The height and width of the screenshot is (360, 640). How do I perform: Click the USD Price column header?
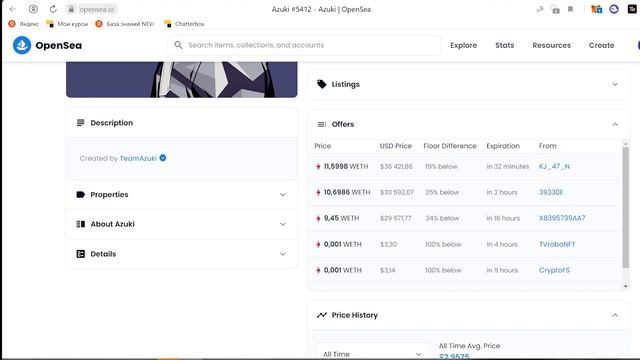[x=396, y=146]
